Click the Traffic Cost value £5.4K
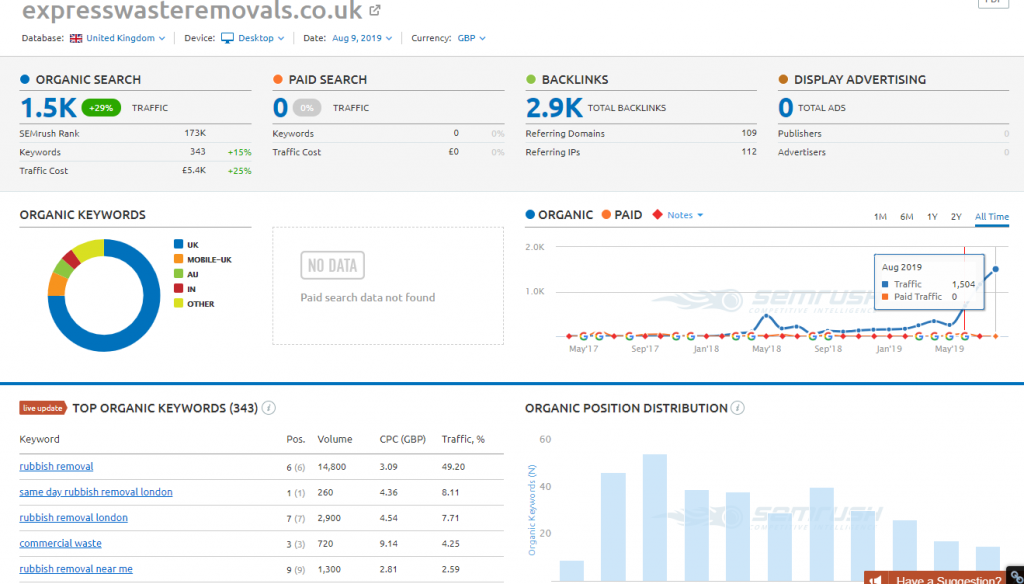Viewport: 1024px width, 584px height. (x=193, y=170)
